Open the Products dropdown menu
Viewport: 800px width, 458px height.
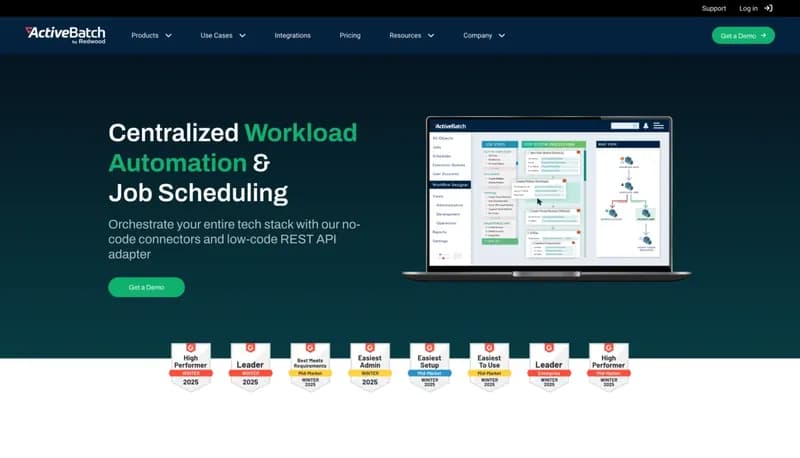(x=151, y=36)
